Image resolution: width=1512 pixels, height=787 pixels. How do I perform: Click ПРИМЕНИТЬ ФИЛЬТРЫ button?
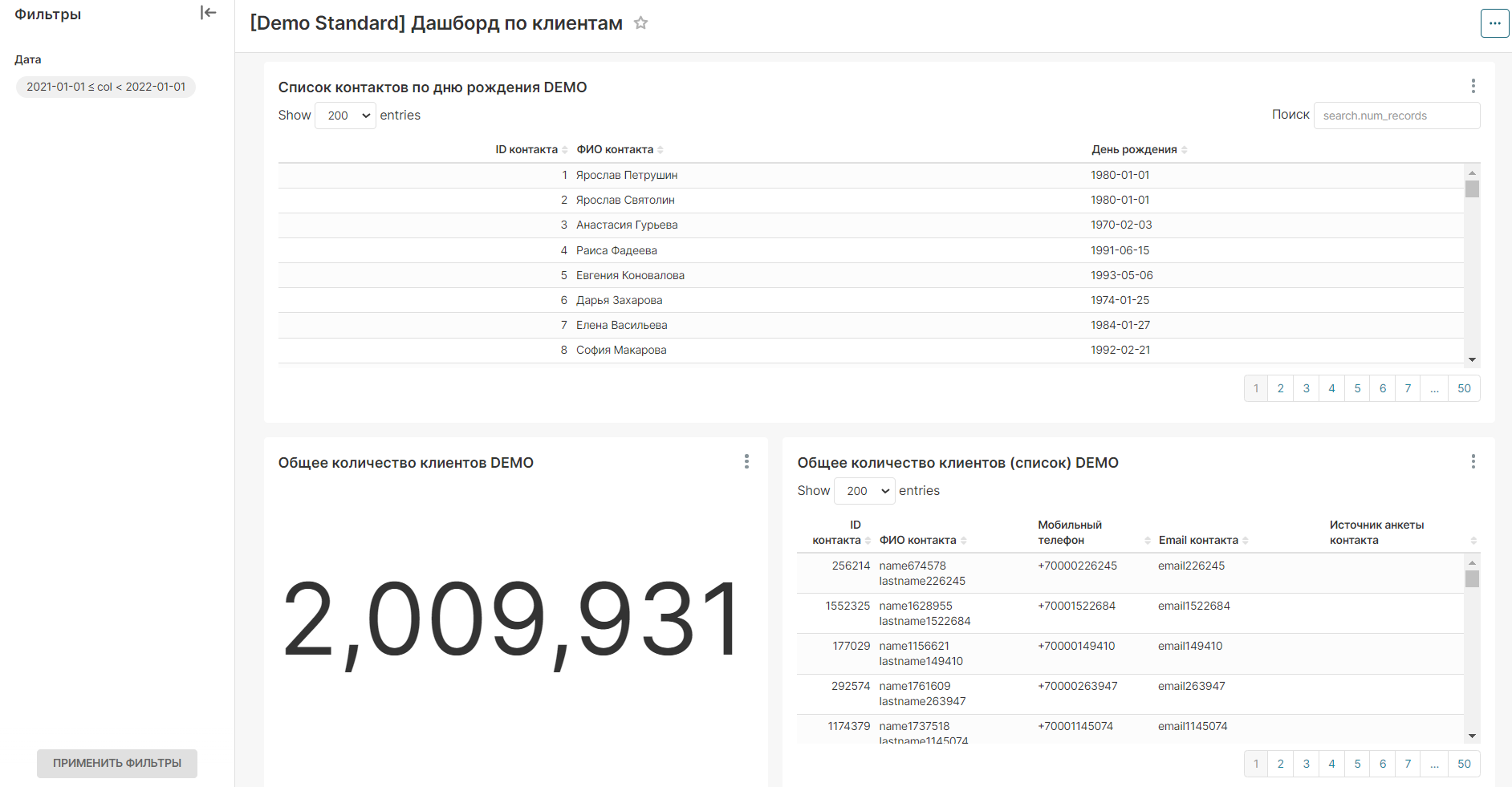click(117, 763)
